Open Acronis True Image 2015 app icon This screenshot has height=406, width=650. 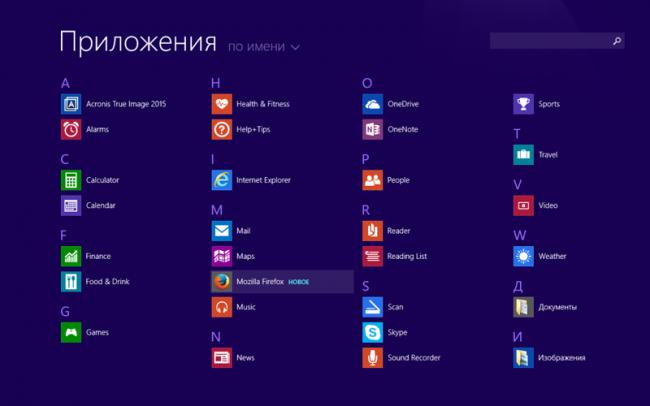(71, 104)
